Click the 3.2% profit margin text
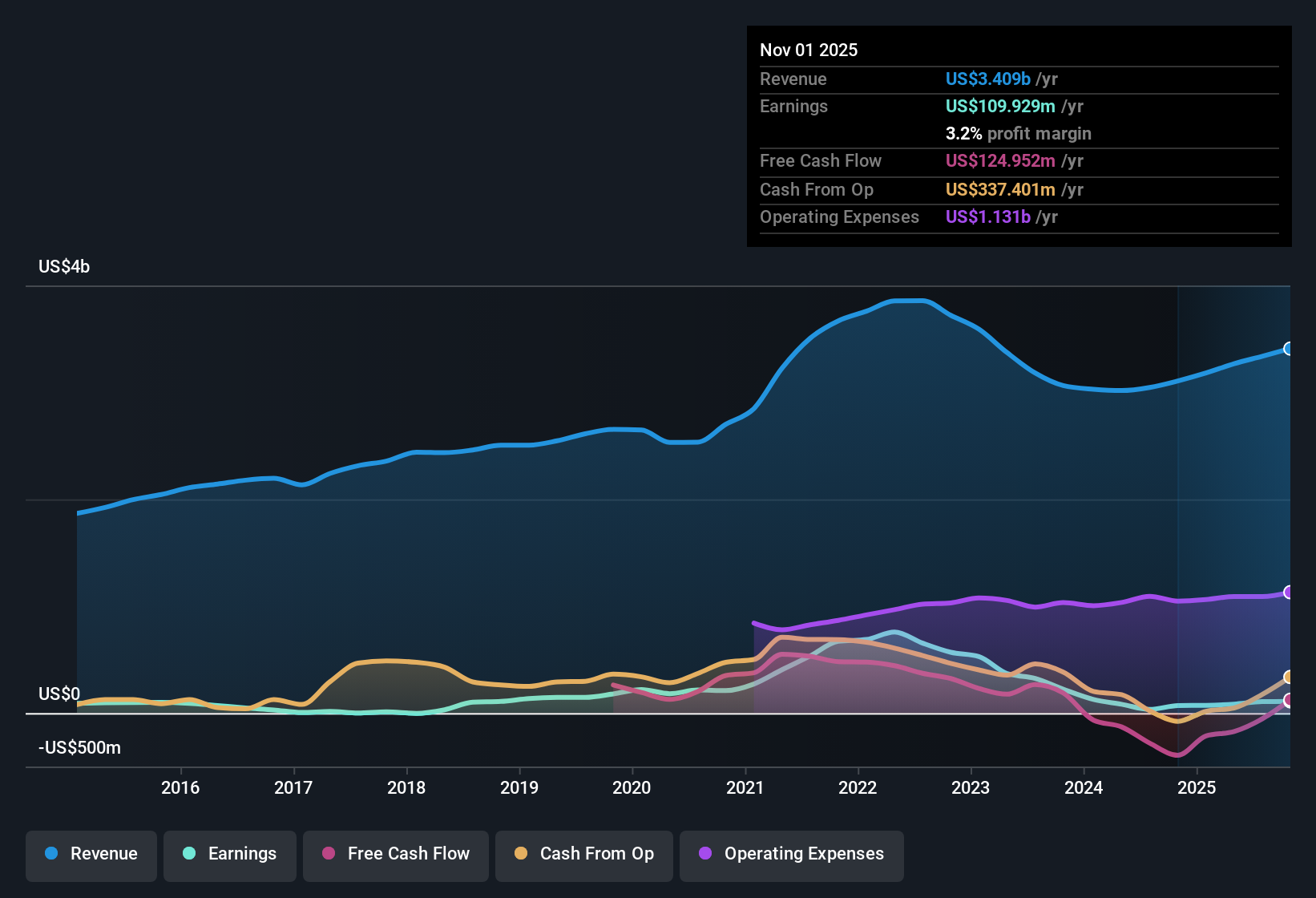 tap(1018, 133)
